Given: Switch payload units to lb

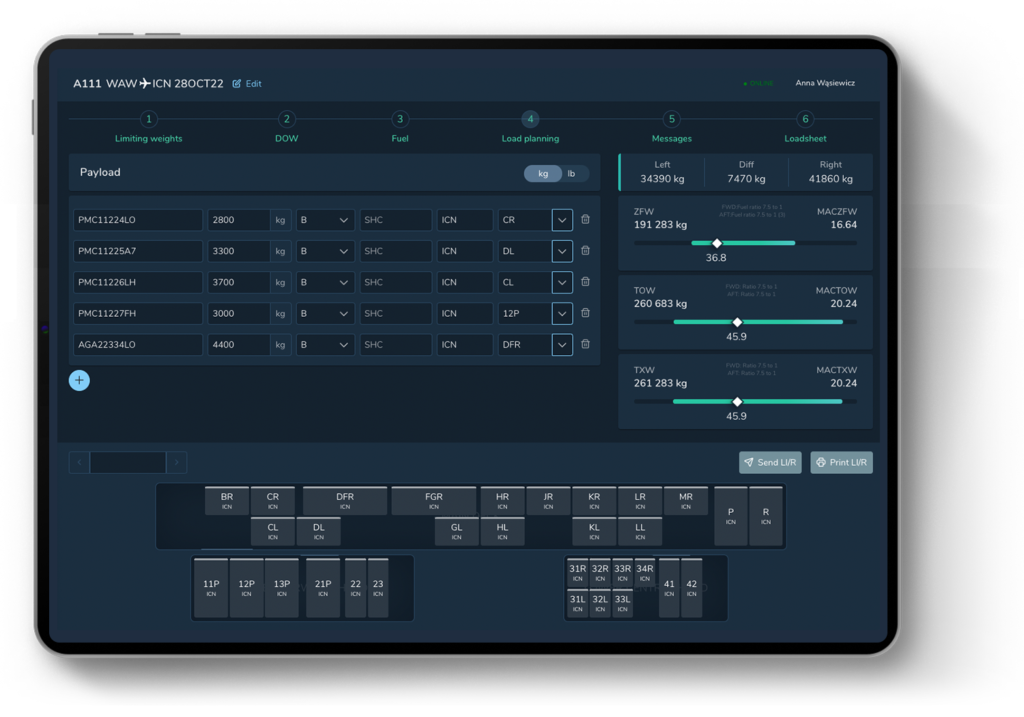Looking at the screenshot, I should [x=572, y=173].
